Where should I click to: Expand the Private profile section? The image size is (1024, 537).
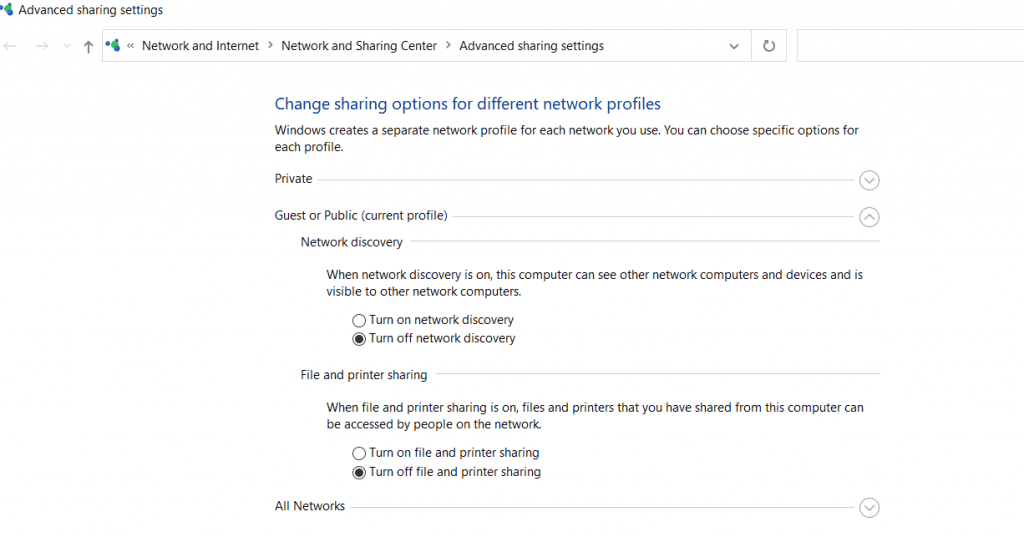click(869, 180)
